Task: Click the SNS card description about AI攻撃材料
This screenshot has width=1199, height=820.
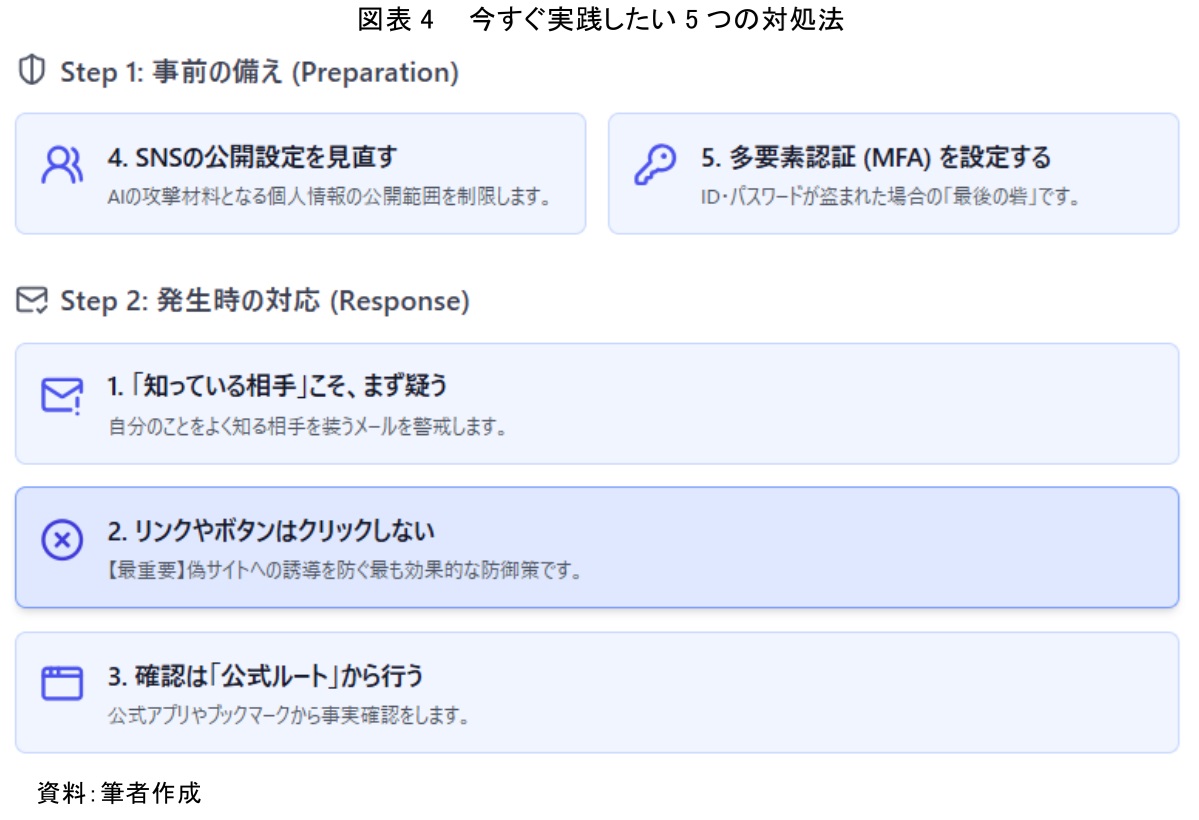Action: (329, 196)
